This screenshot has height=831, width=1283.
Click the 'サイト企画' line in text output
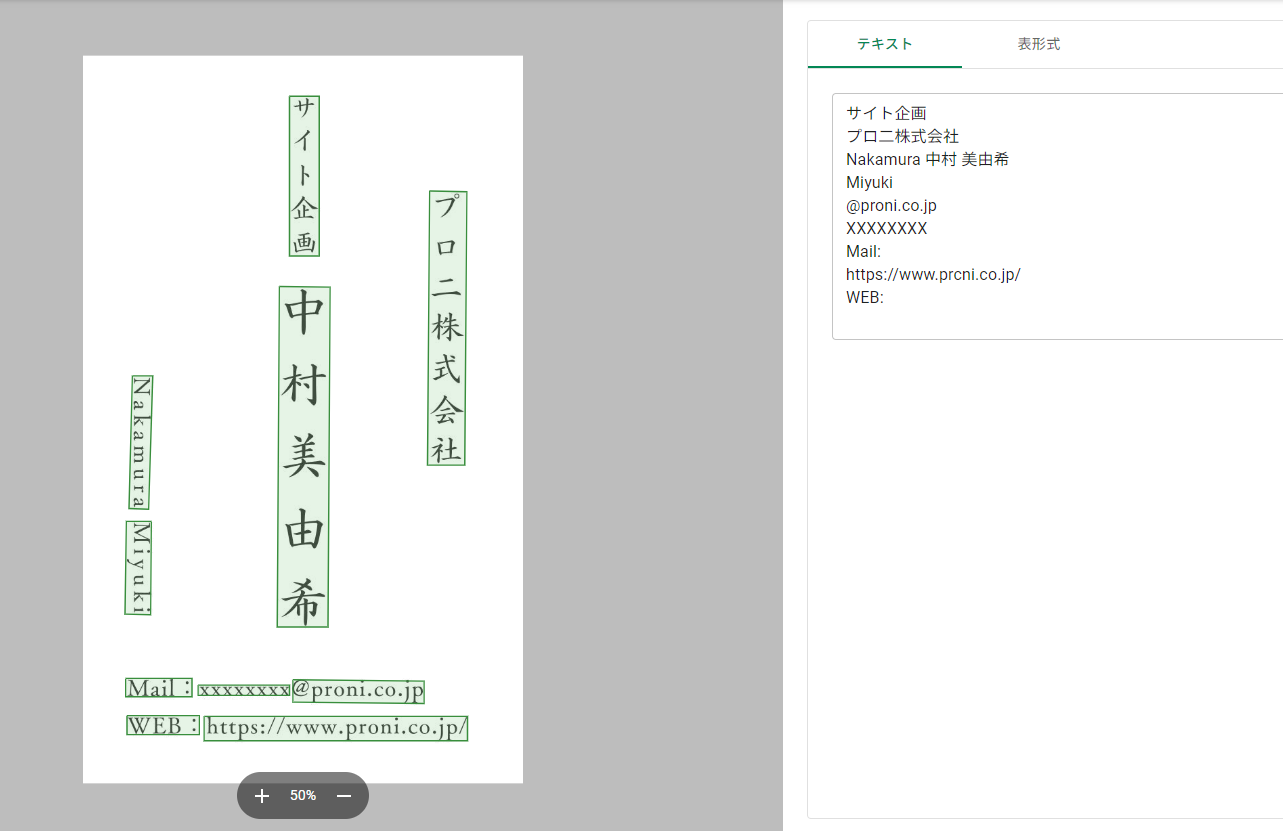tap(886, 113)
